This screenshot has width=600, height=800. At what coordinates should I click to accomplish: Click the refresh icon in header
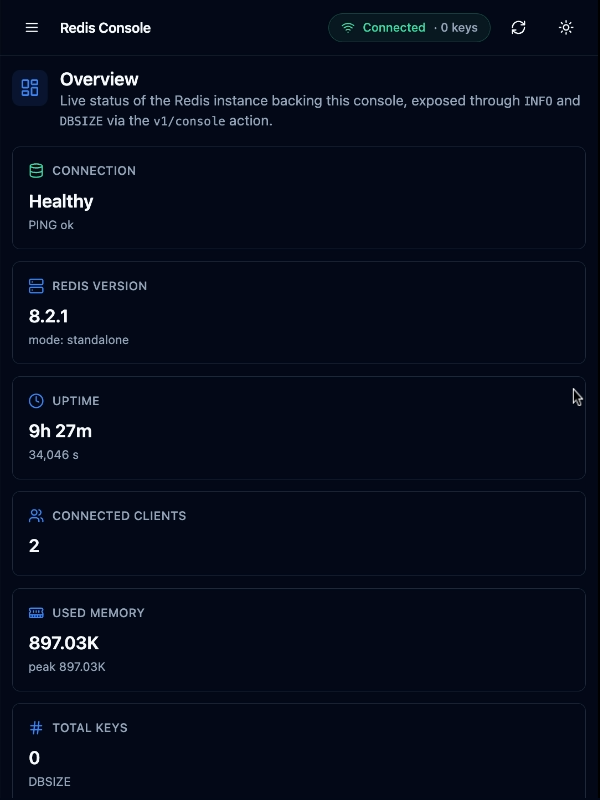(x=518, y=28)
